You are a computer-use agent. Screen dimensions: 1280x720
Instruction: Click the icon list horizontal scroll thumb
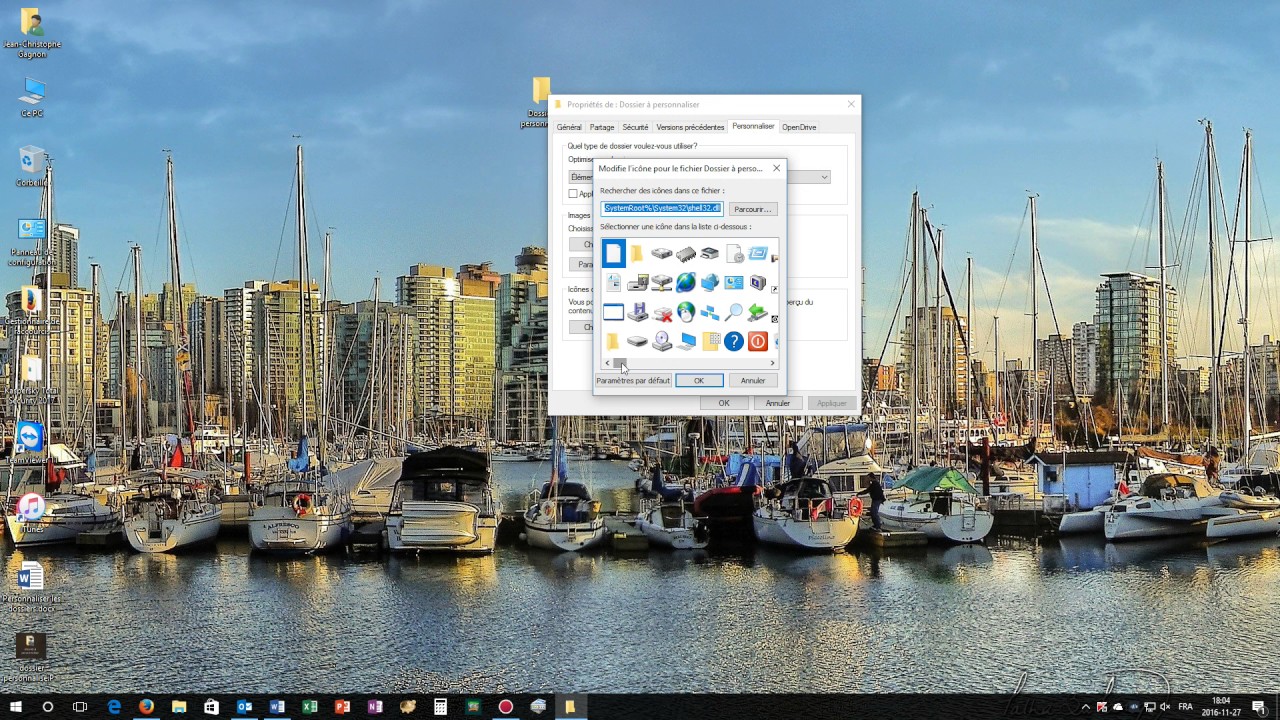tap(620, 363)
